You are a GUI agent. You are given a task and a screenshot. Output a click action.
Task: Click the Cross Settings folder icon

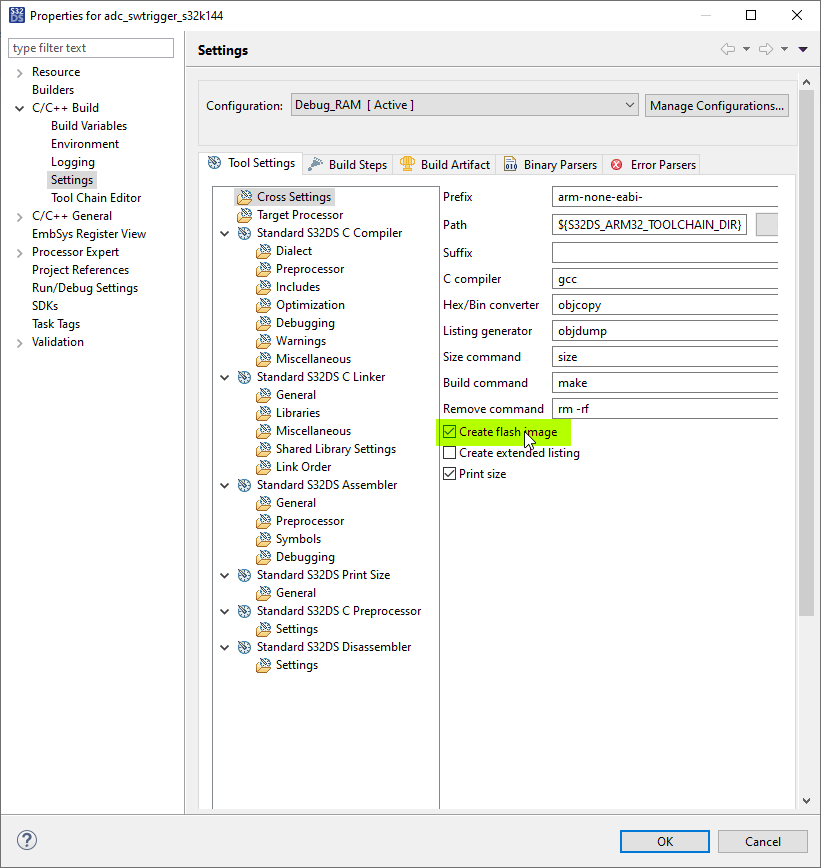pos(244,197)
